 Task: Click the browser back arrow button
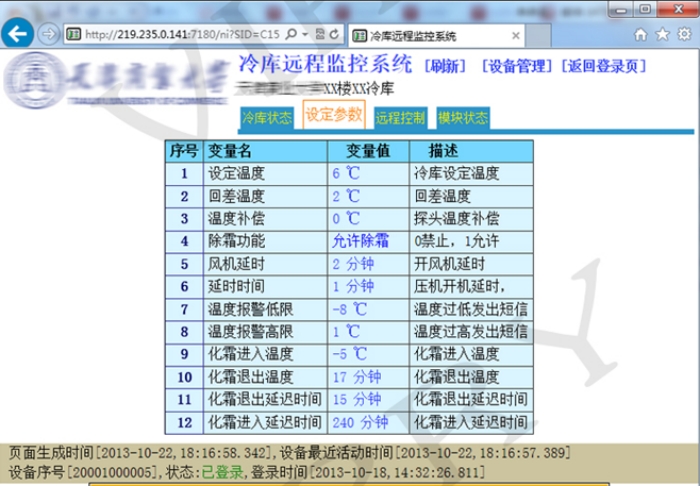coord(17,34)
